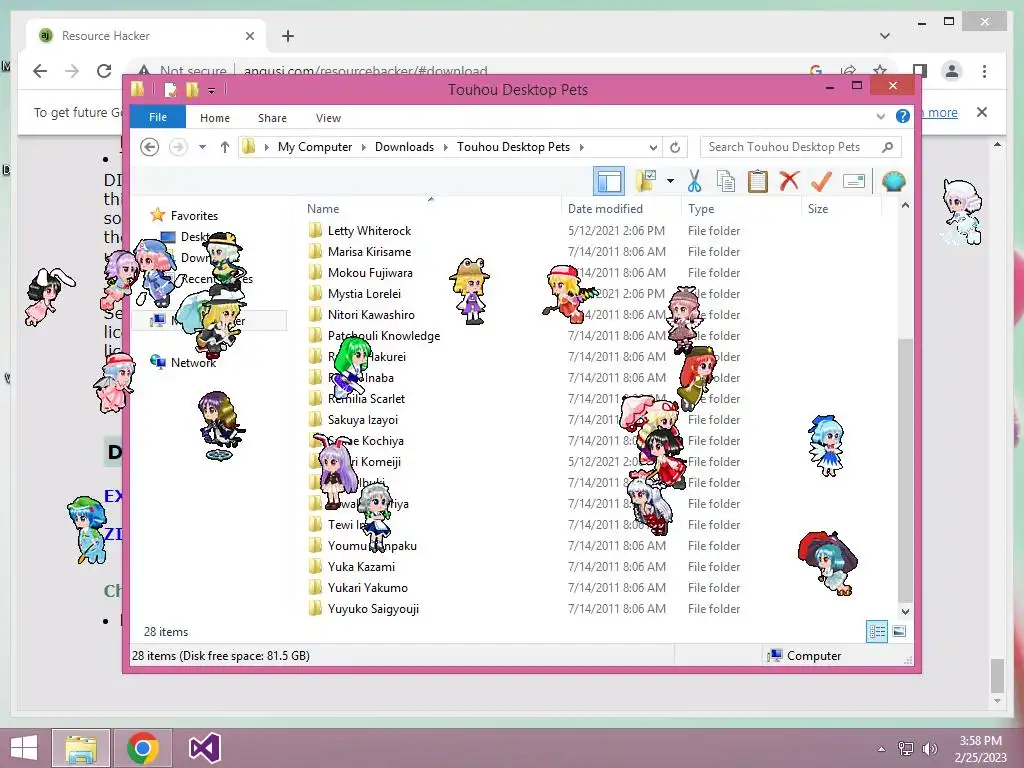Click the Explorer Back arrow button
Image resolution: width=1024 pixels, height=768 pixels.
coord(150,147)
